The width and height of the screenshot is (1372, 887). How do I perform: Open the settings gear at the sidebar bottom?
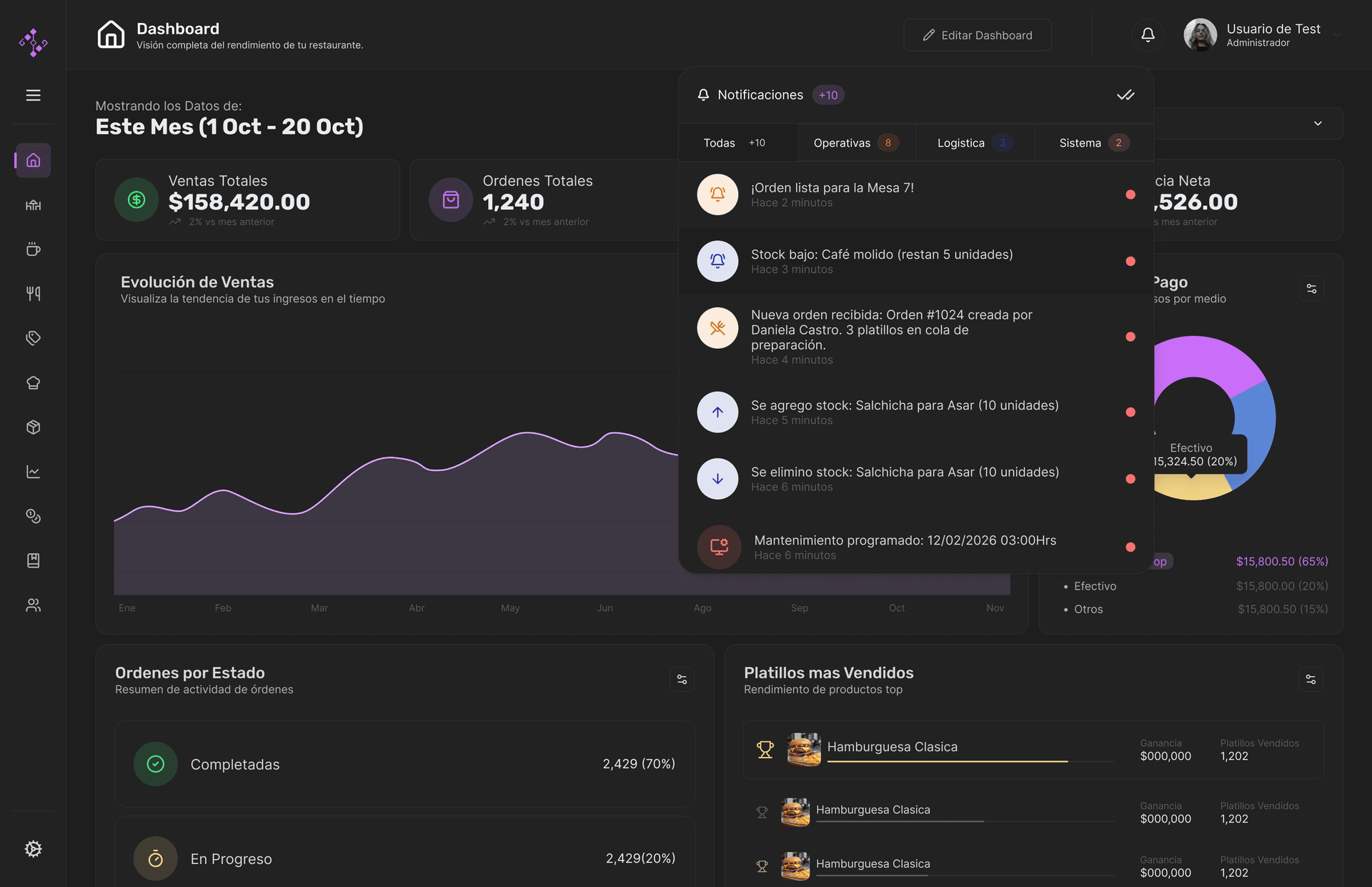(x=33, y=849)
